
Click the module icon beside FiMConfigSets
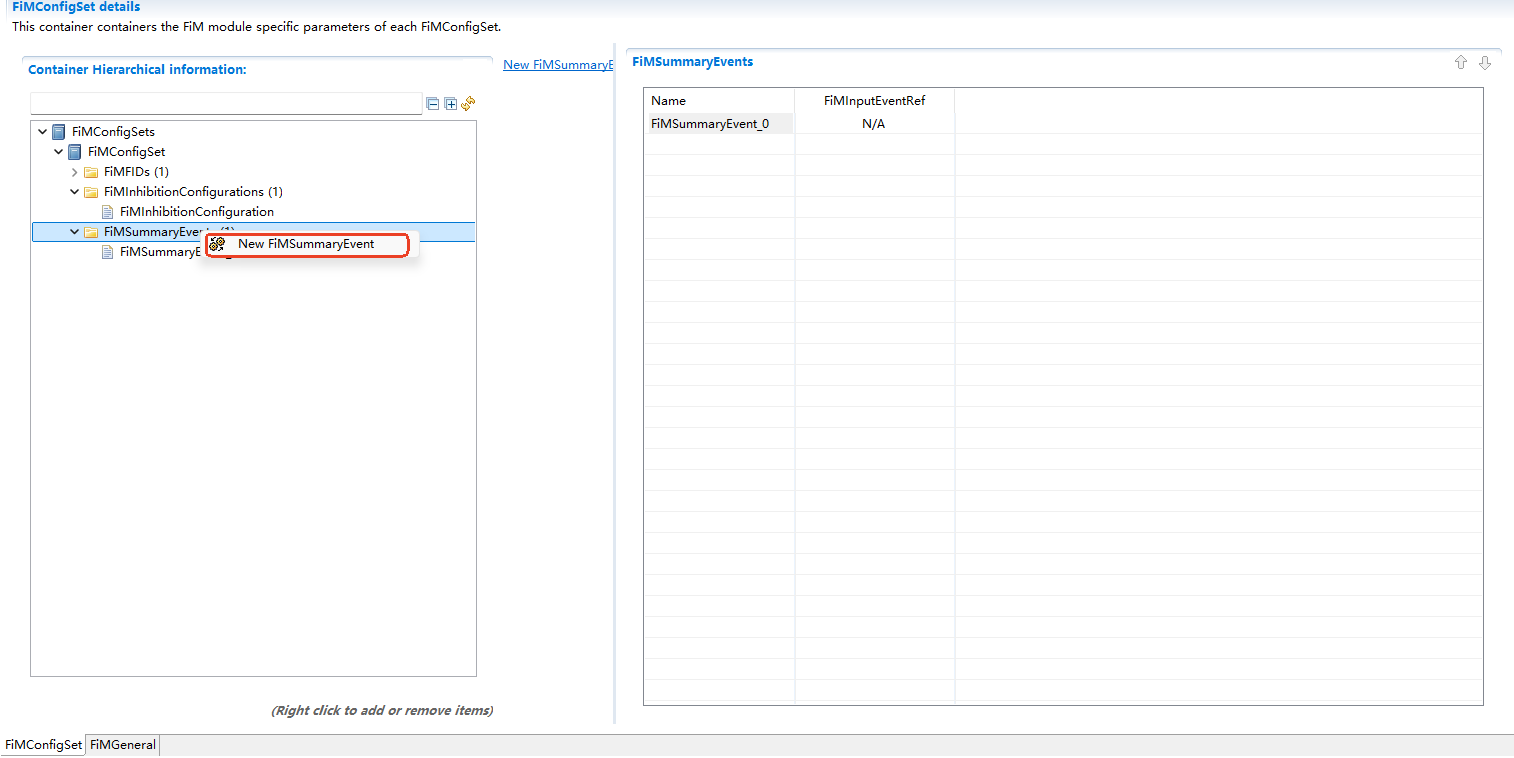58,131
